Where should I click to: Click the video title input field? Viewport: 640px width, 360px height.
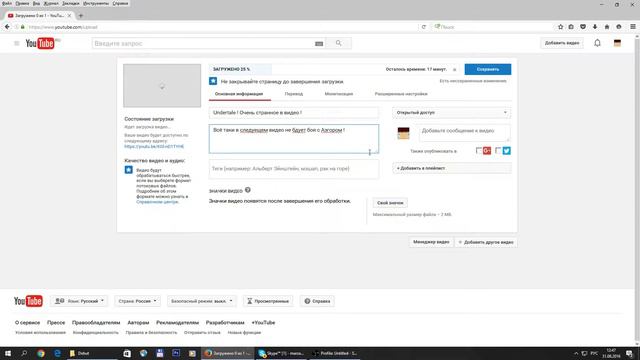tap(294, 113)
